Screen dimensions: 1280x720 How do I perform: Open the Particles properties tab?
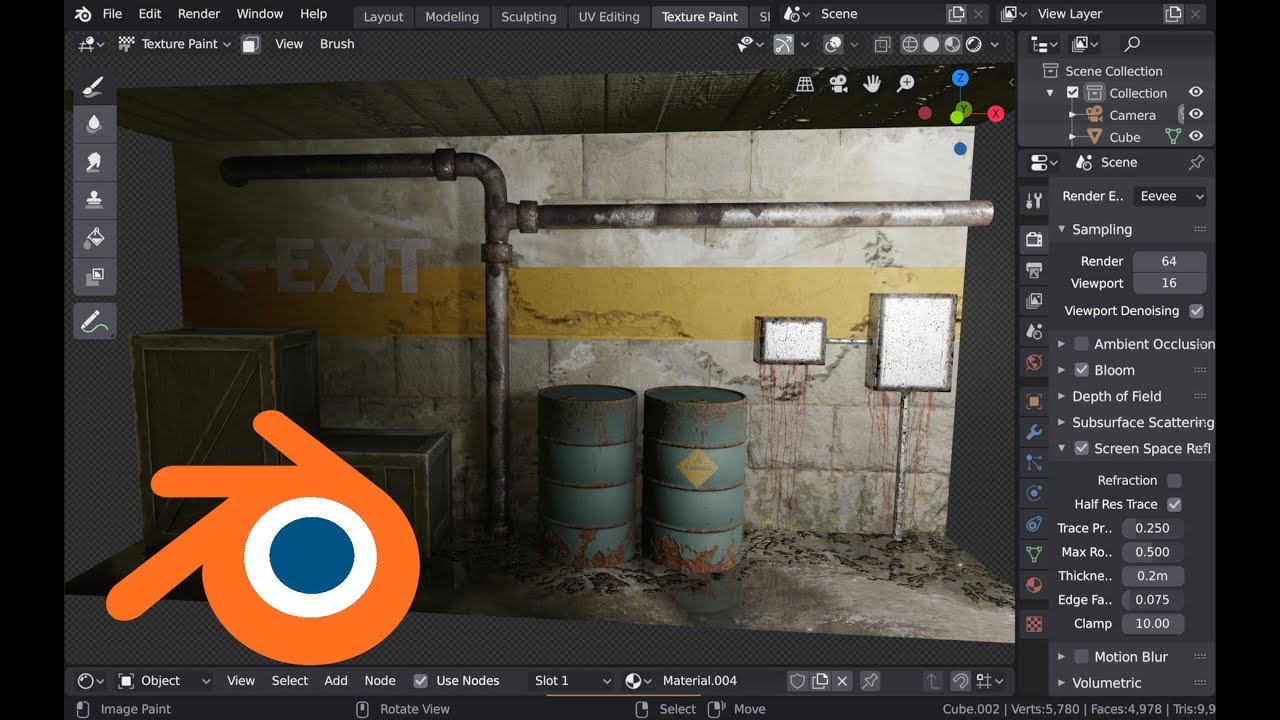coord(1034,463)
